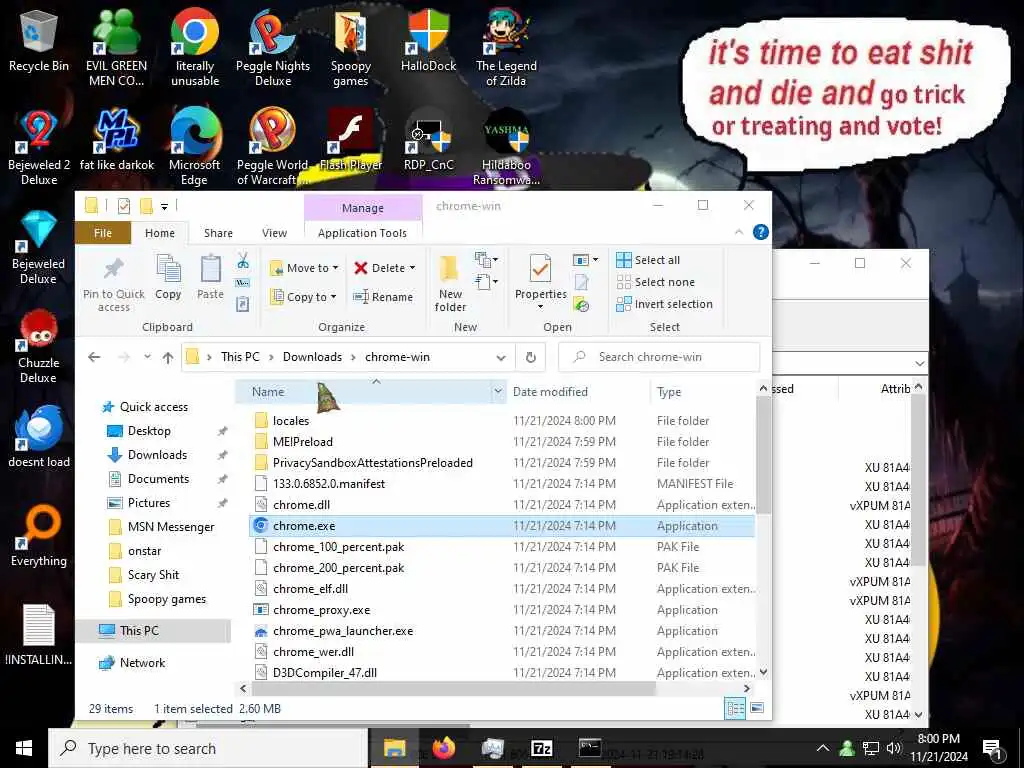Open the Spoopy games desktop folder
The image size is (1024, 768).
click(x=351, y=47)
